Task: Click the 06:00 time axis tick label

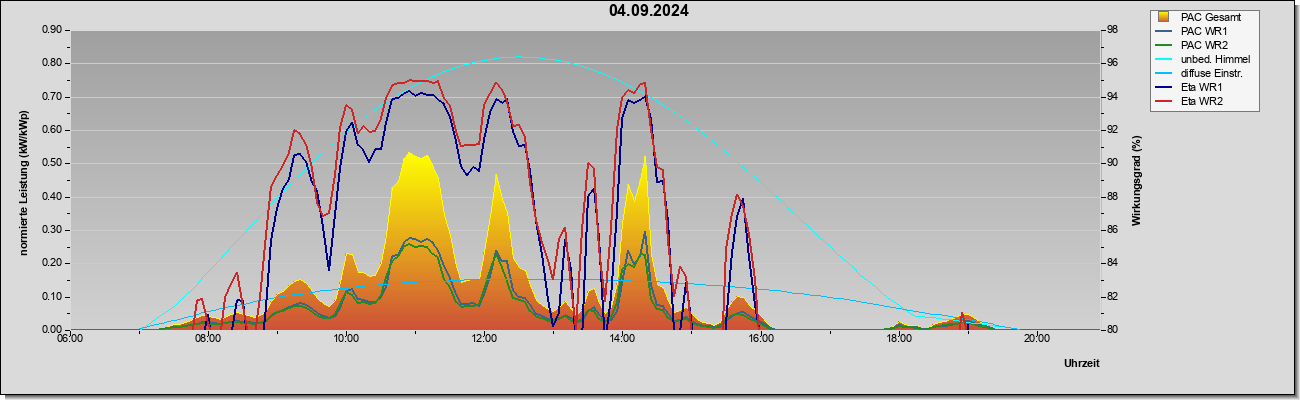Action: [70, 339]
